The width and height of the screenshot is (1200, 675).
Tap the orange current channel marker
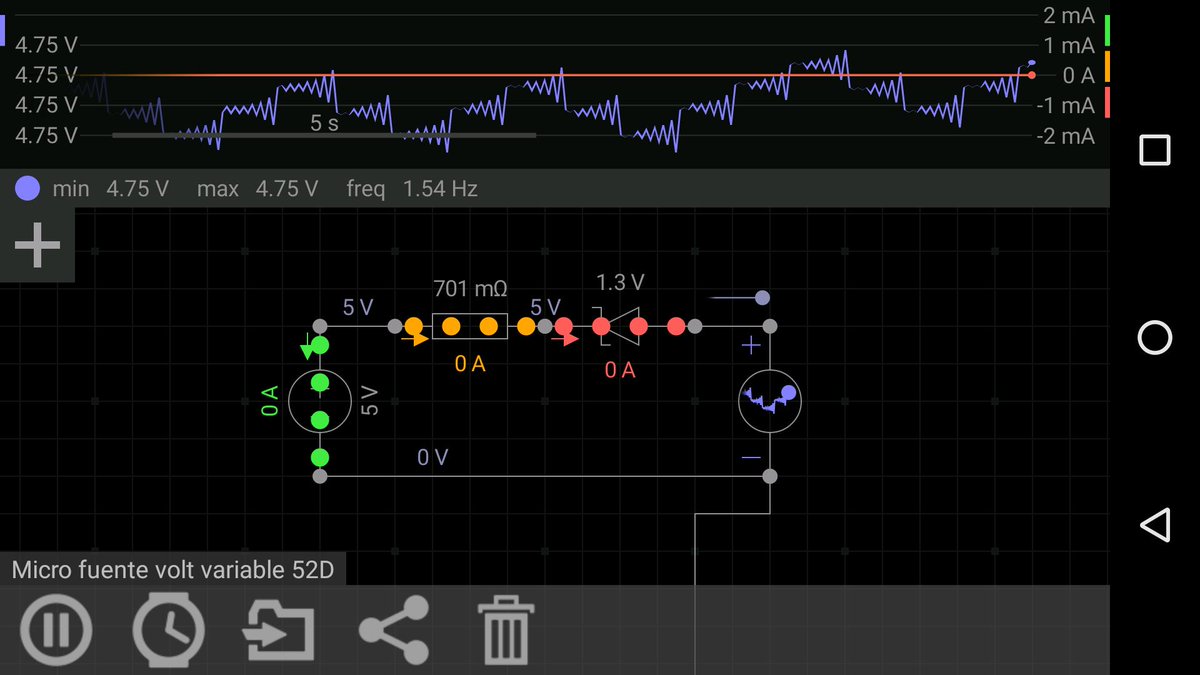[x=1107, y=67]
